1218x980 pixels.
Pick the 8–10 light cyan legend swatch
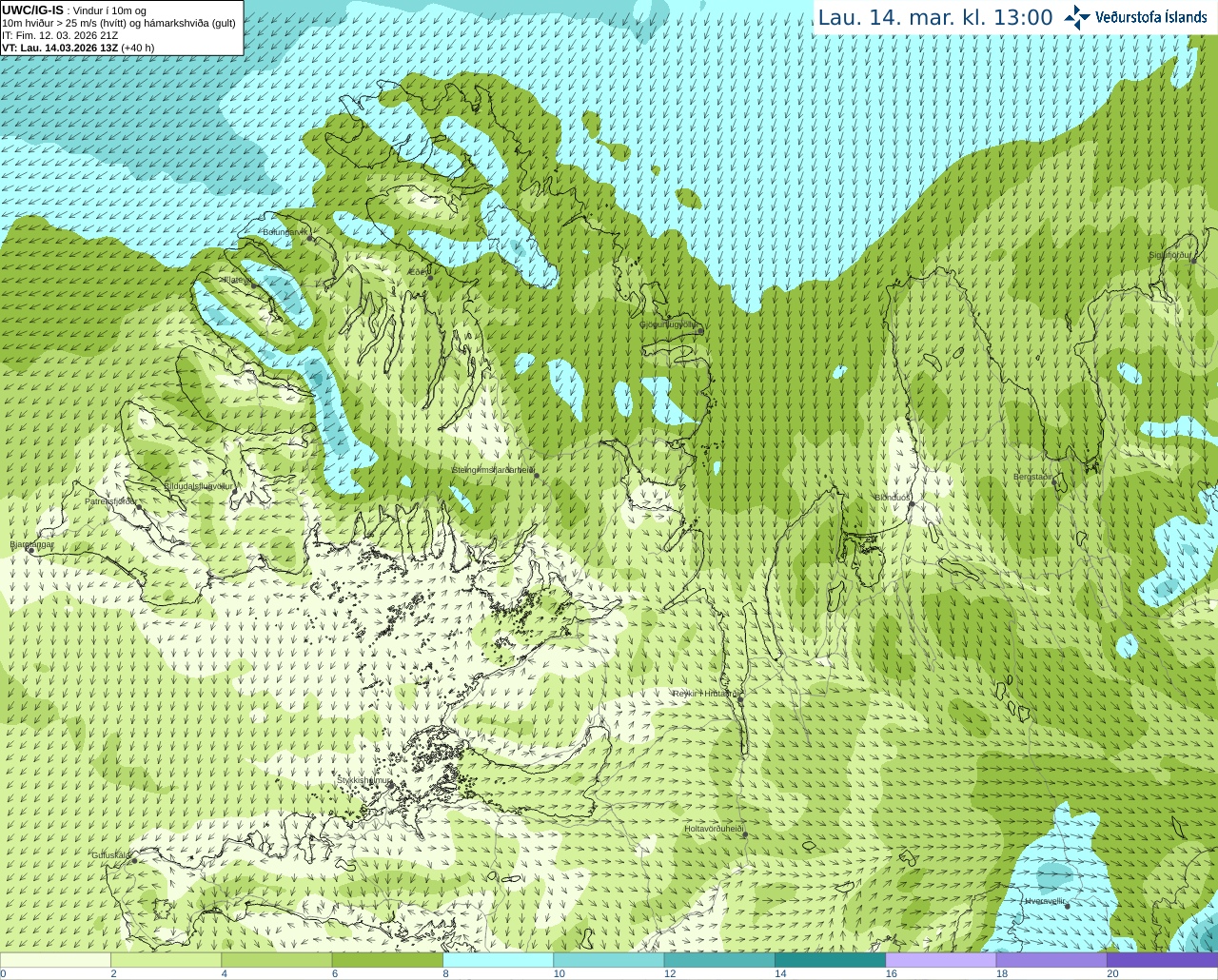498,960
